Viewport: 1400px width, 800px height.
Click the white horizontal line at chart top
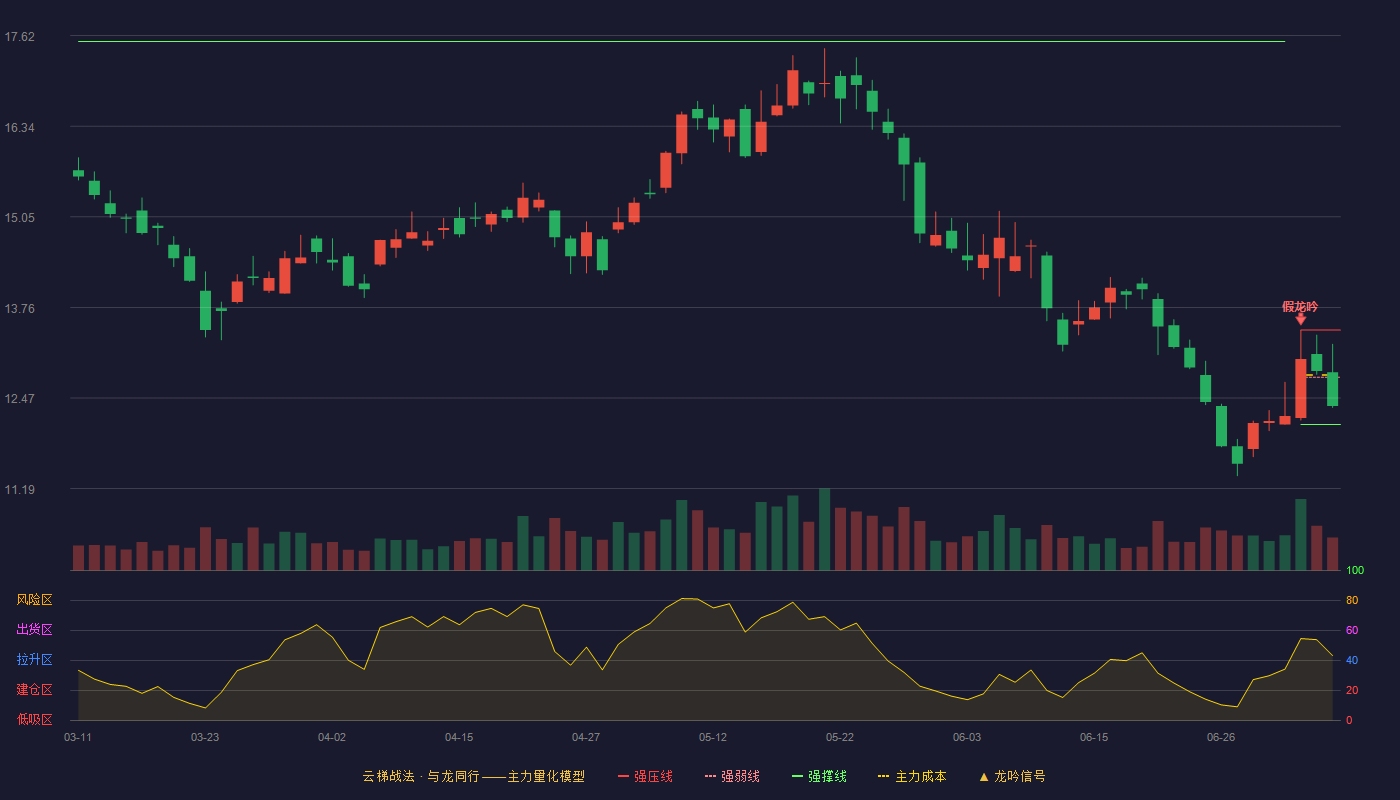681,42
